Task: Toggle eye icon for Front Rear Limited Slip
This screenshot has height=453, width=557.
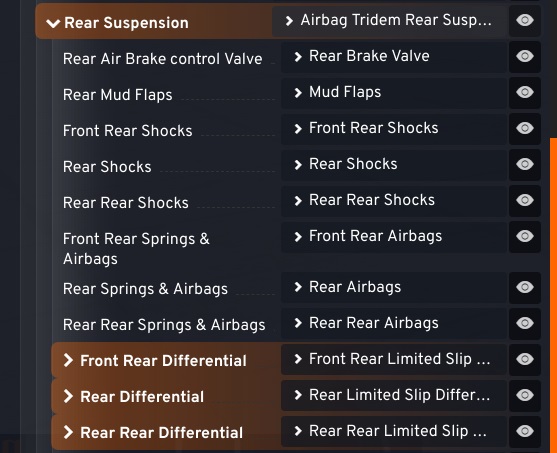Action: [x=525, y=359]
